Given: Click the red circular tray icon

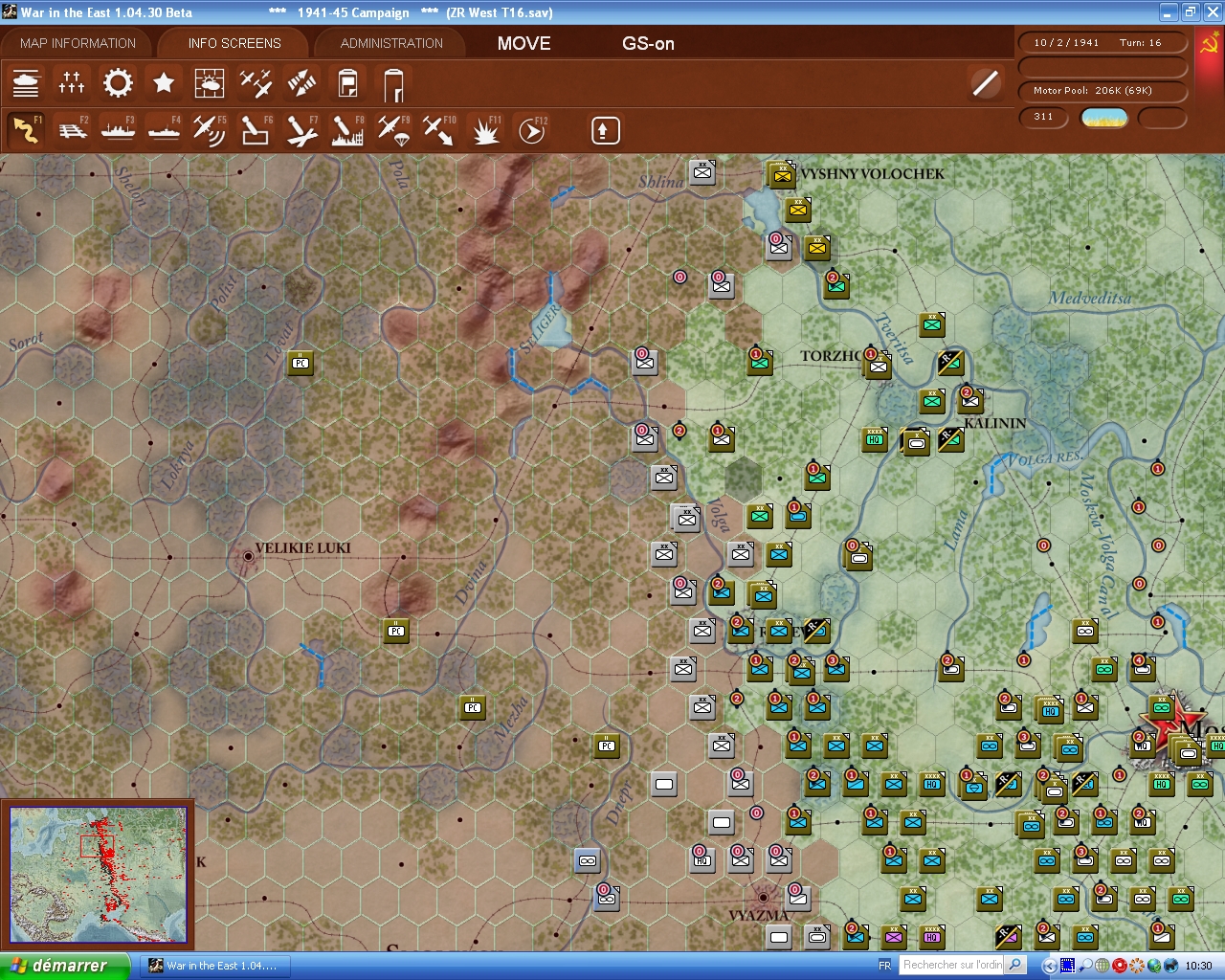Looking at the screenshot, I should point(1119,966).
